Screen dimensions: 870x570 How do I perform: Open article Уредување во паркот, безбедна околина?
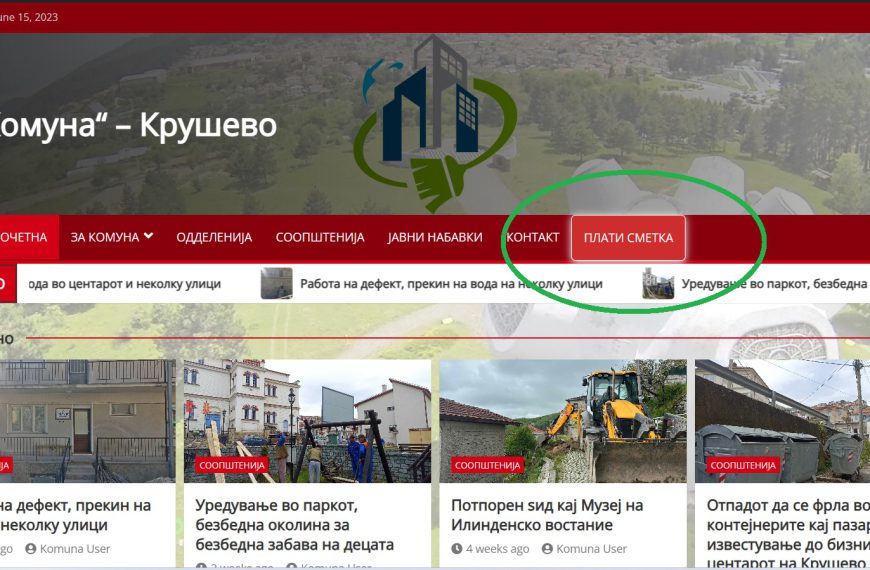295,525
